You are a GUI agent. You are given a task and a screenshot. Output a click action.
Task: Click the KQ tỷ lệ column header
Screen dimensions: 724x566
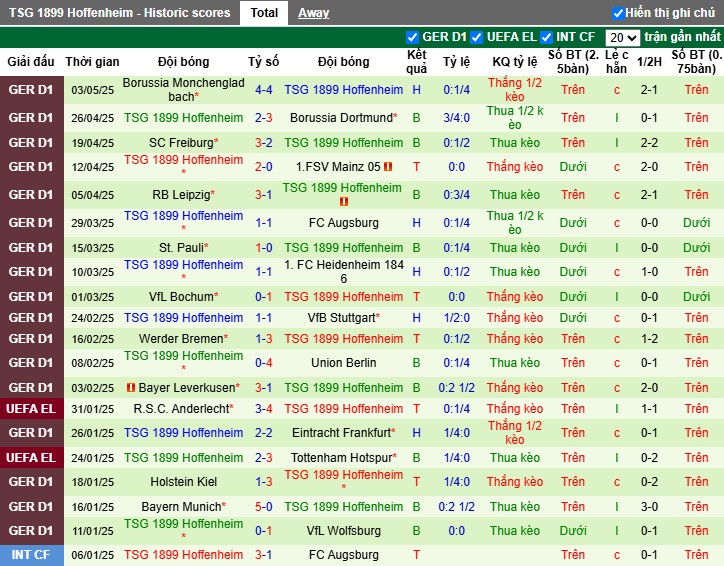515,61
